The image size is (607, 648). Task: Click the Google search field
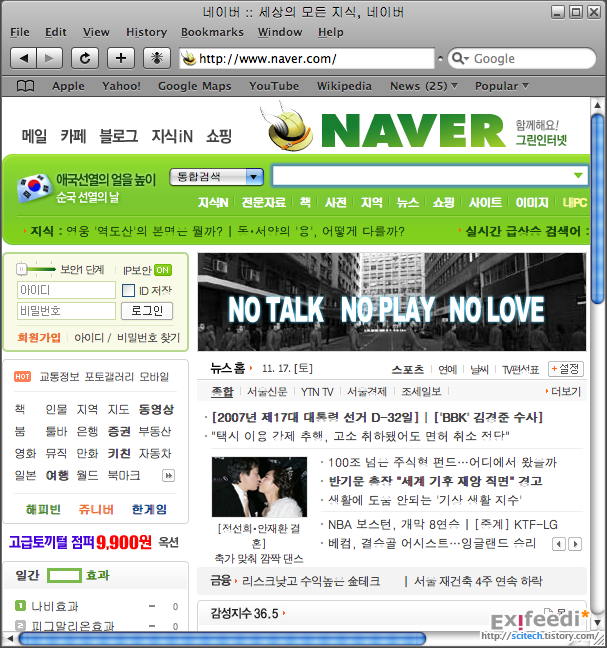(x=522, y=59)
